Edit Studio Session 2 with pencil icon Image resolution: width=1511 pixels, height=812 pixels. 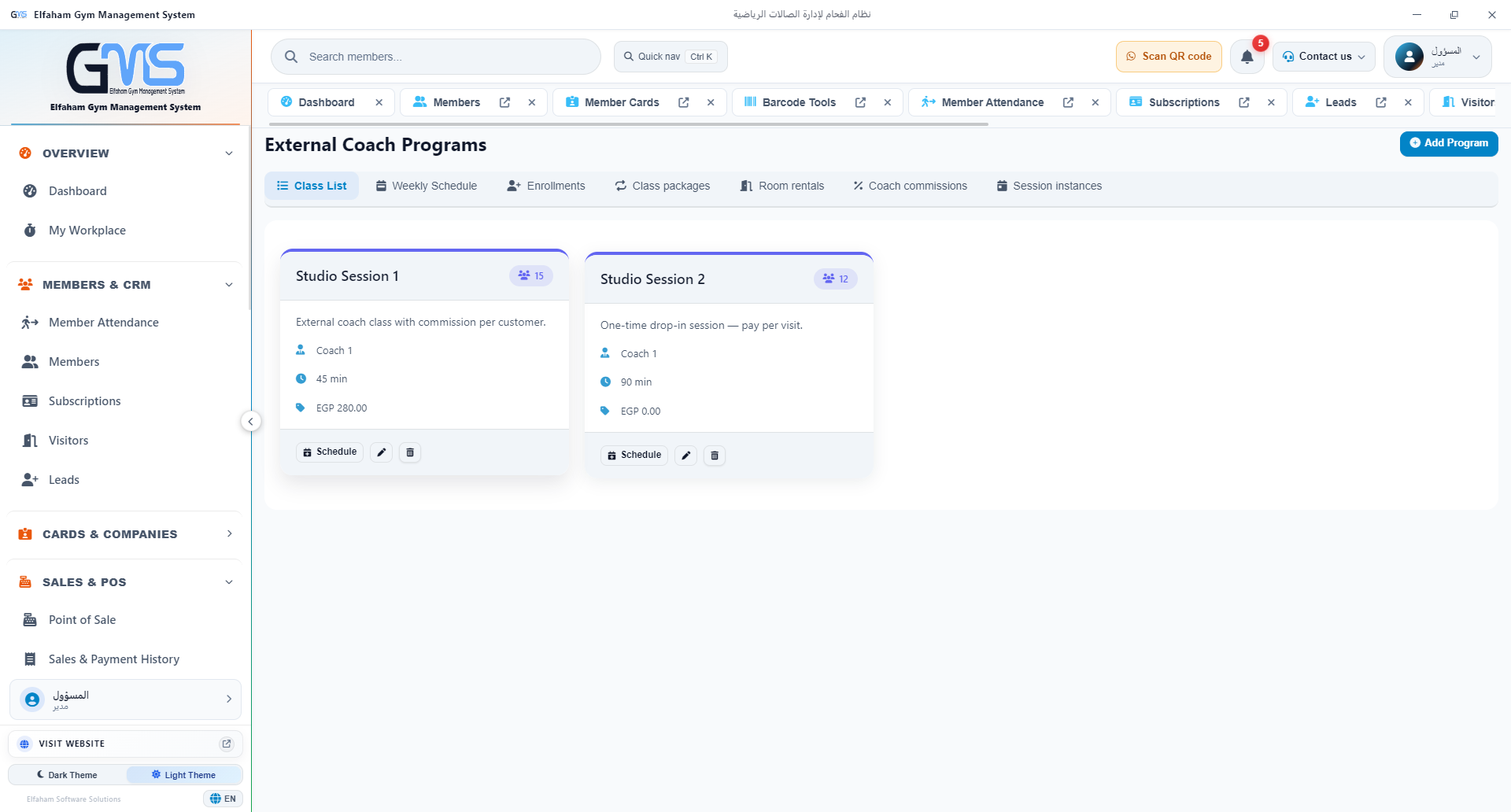pyautogui.click(x=686, y=456)
